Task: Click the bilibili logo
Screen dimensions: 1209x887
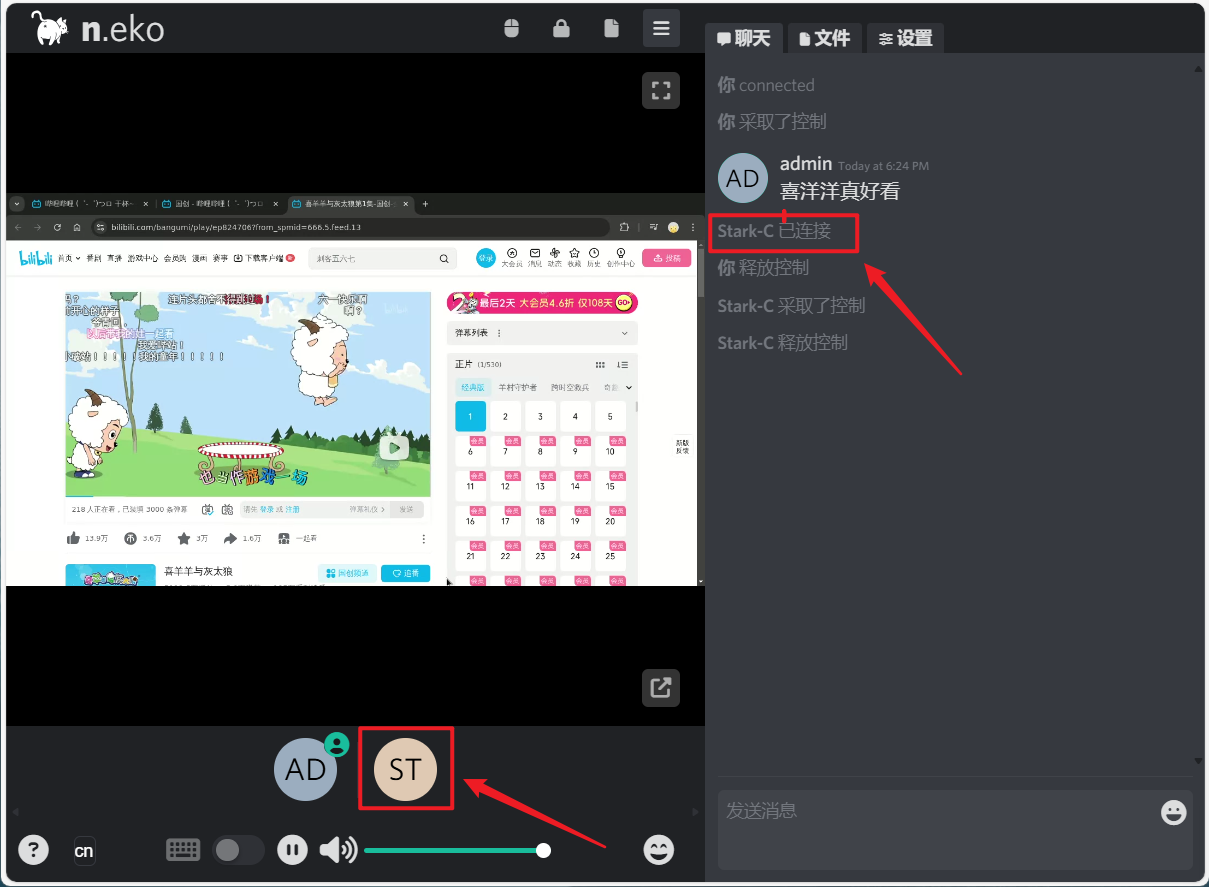Action: tap(35, 258)
